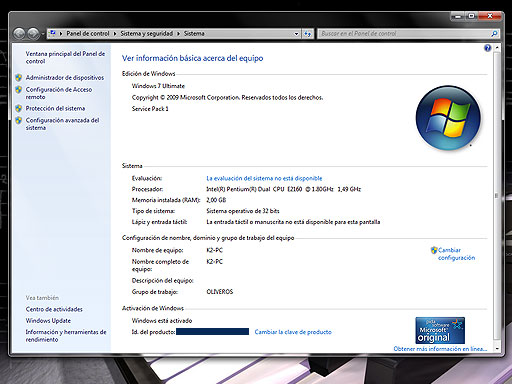Select 'Panel de control' breadcrumb
Screen dimensions: 512x384
(x=88, y=34)
